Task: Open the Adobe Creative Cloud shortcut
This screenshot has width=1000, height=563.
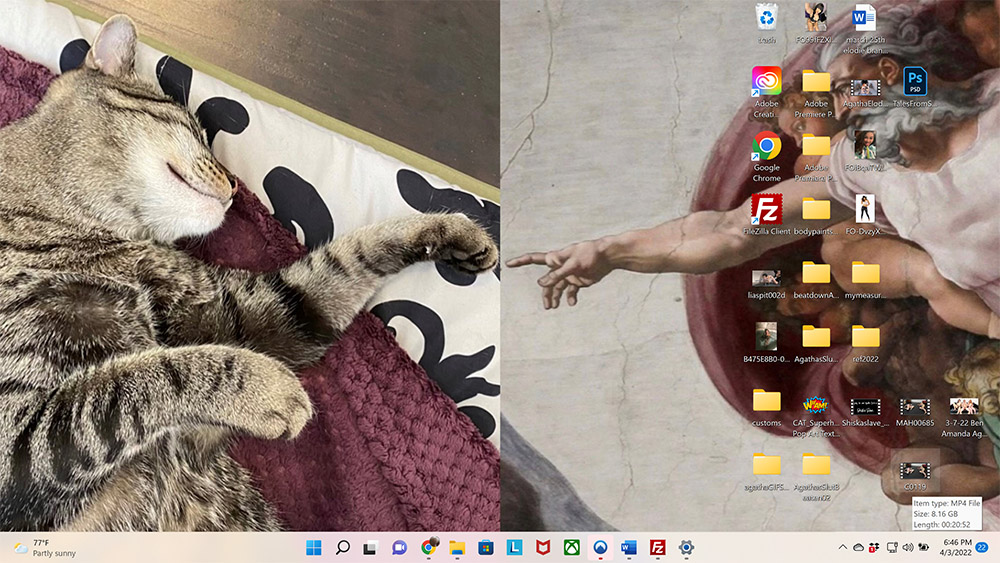Action: (767, 82)
